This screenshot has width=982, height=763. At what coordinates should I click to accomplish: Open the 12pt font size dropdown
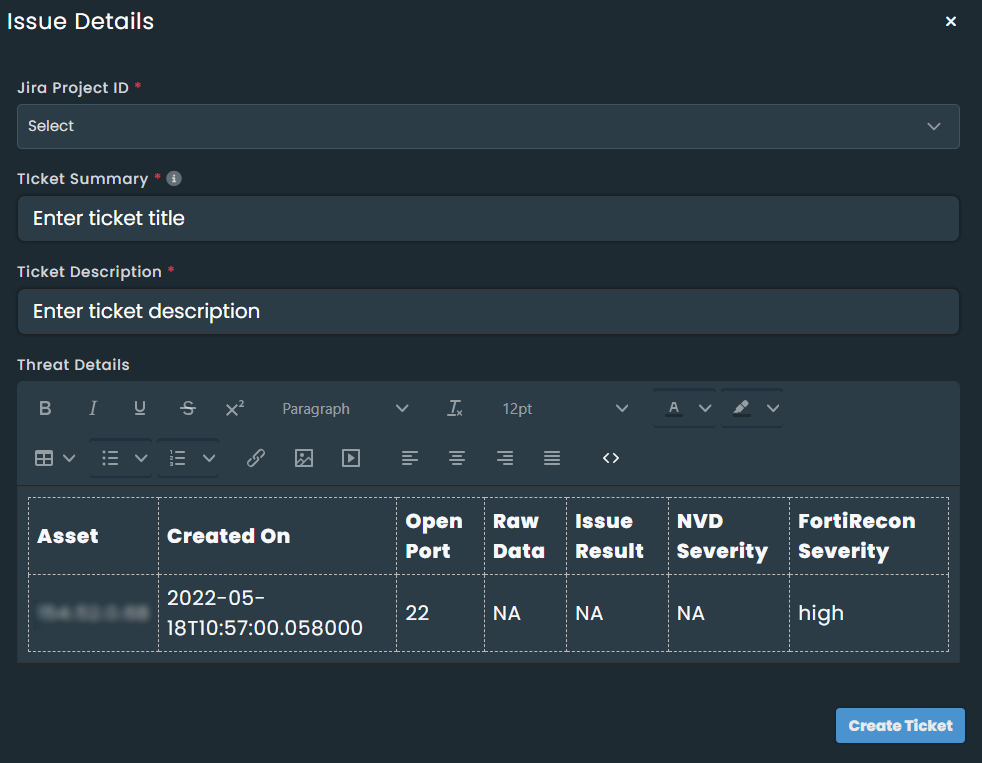pos(565,408)
